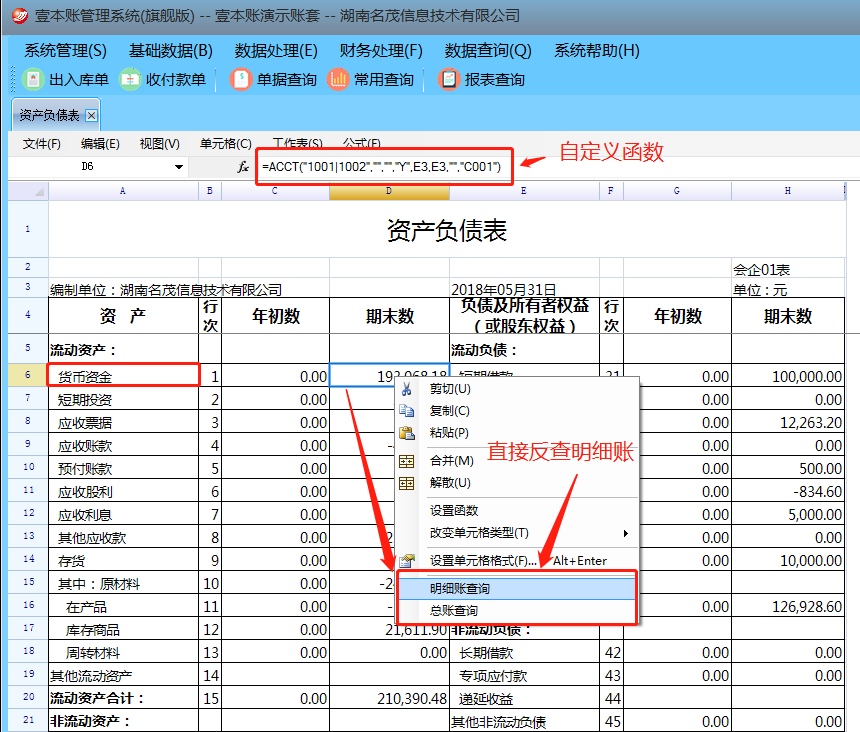Open the 财务处理(F) menu

coord(381,51)
